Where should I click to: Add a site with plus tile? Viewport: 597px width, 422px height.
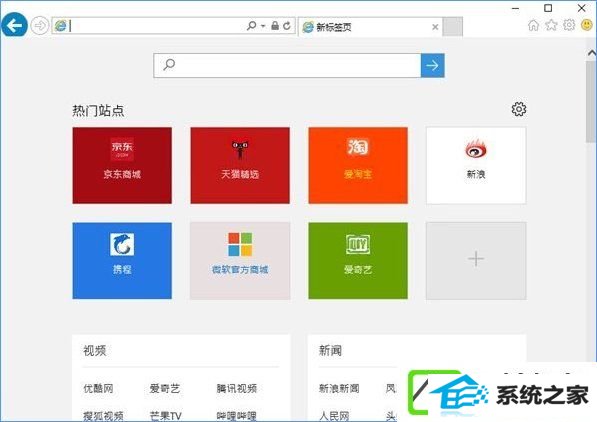click(476, 261)
